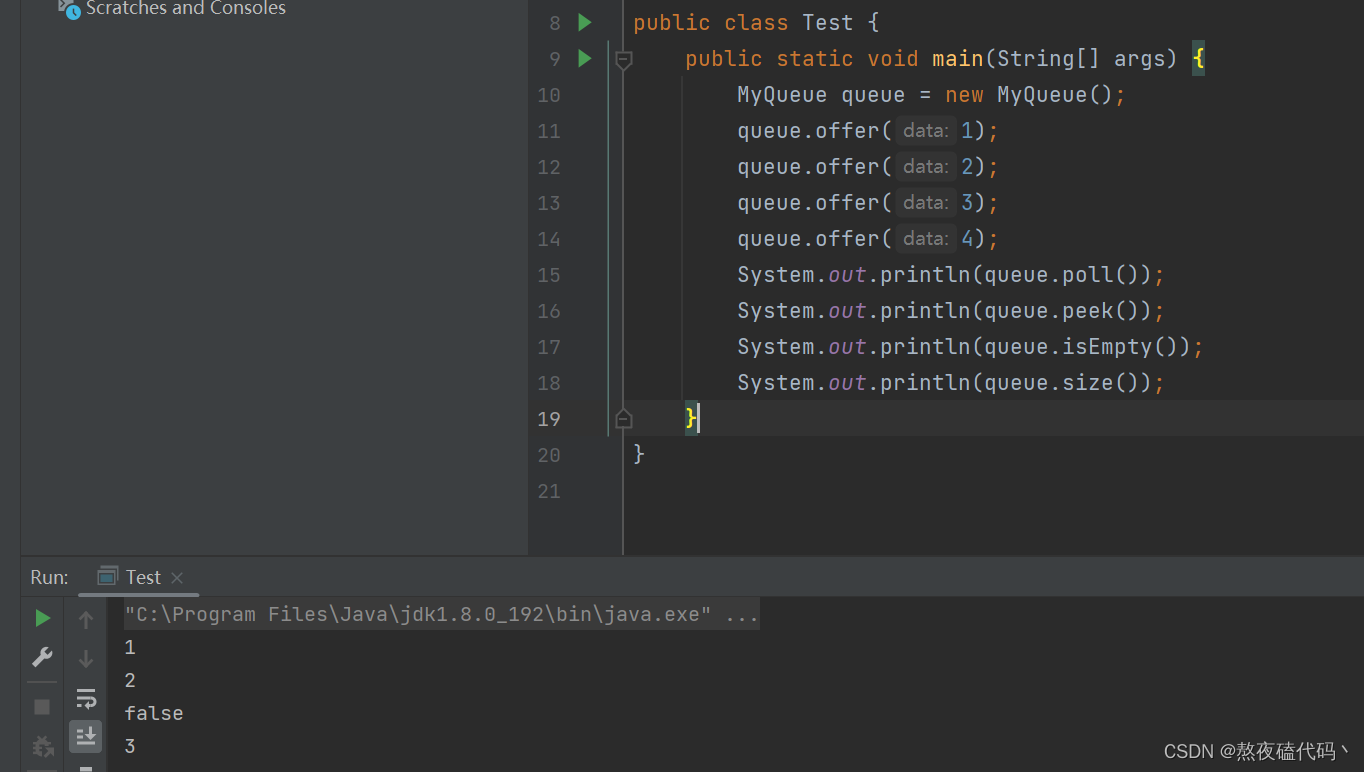This screenshot has height=772, width=1364.
Task: Click line number 10 in the gutter
Action: tap(549, 95)
